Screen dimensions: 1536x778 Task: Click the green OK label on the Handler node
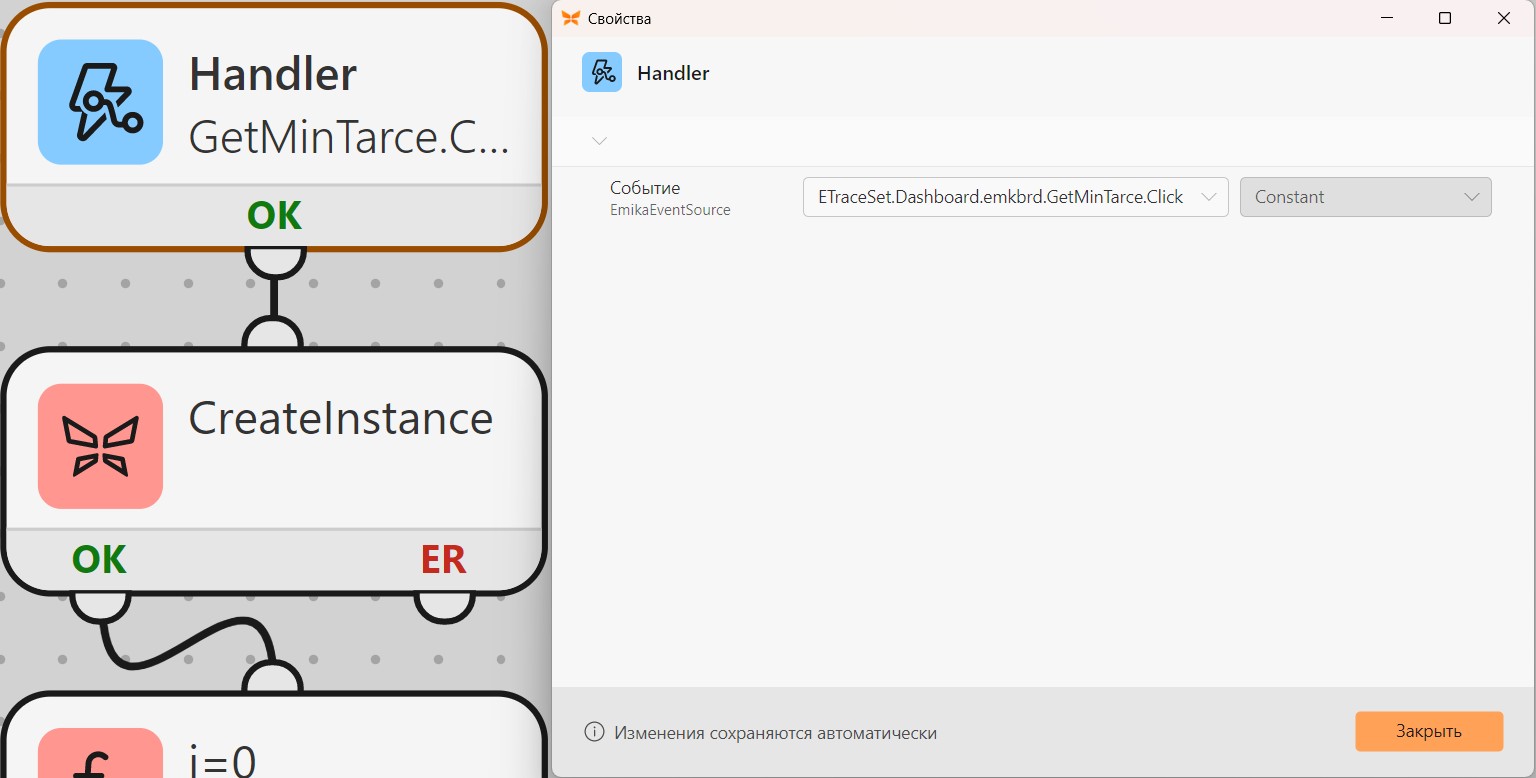click(x=275, y=215)
